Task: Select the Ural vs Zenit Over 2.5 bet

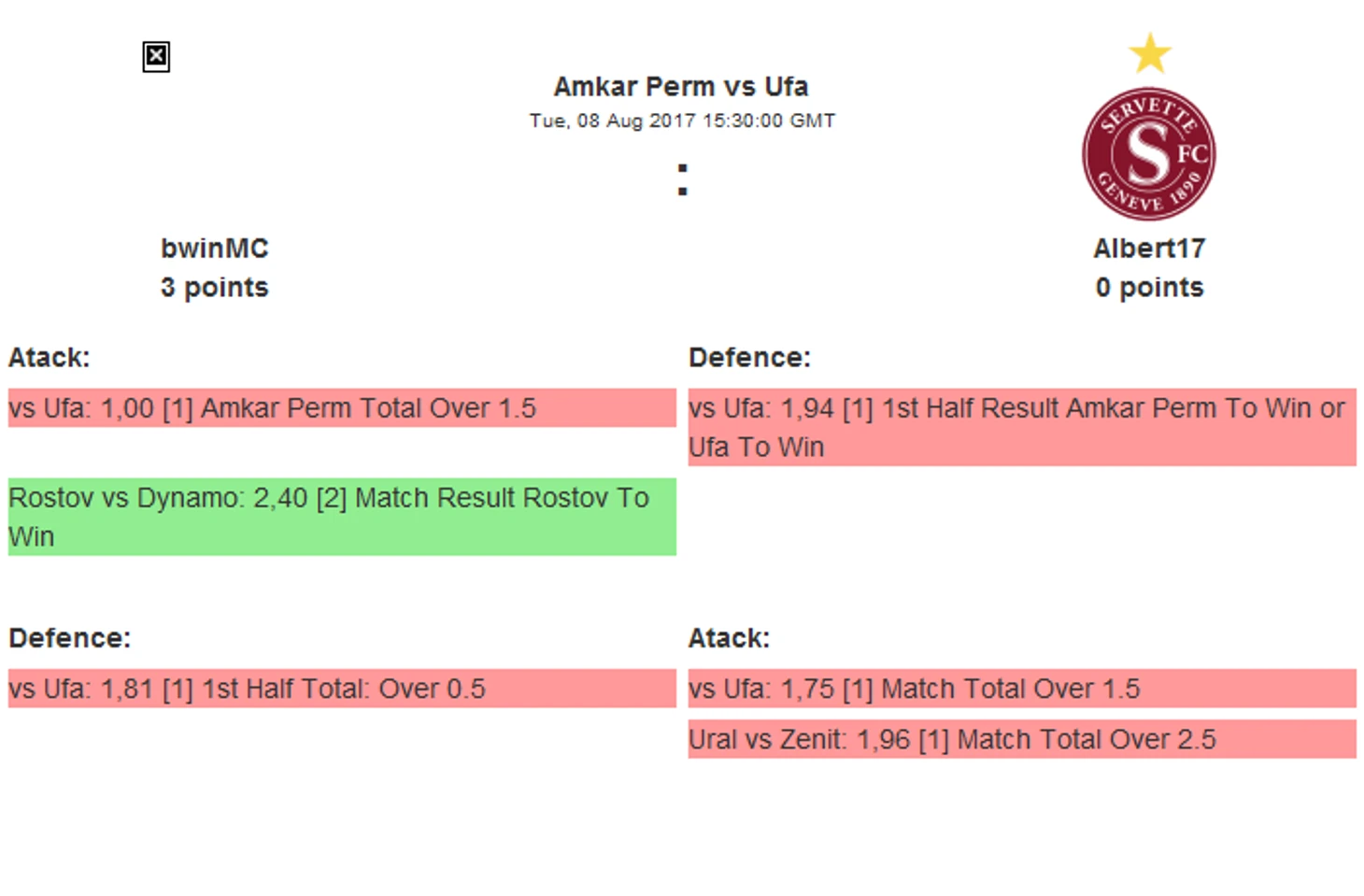Action: tap(1022, 739)
